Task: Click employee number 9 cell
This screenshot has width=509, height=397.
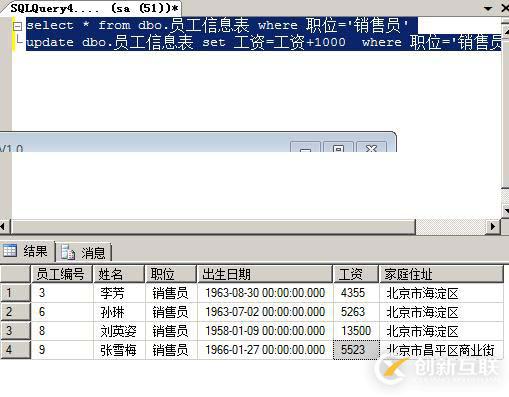Action: click(62, 350)
